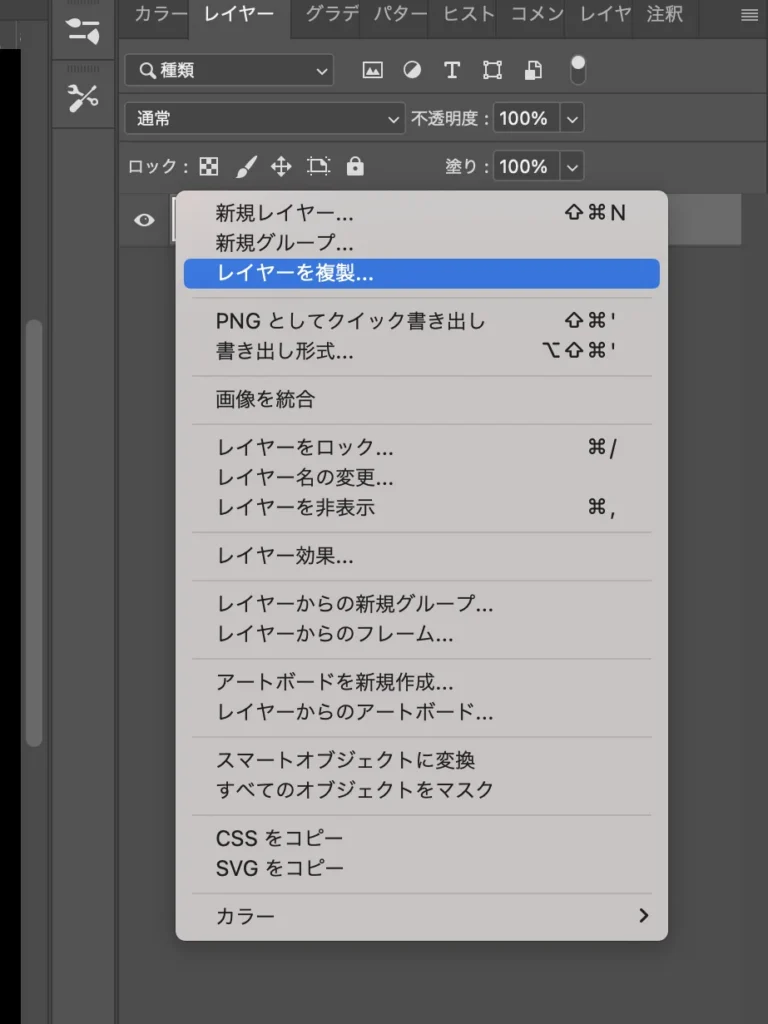Hide the layer using eye icon
The height and width of the screenshot is (1024, 768).
tap(145, 220)
